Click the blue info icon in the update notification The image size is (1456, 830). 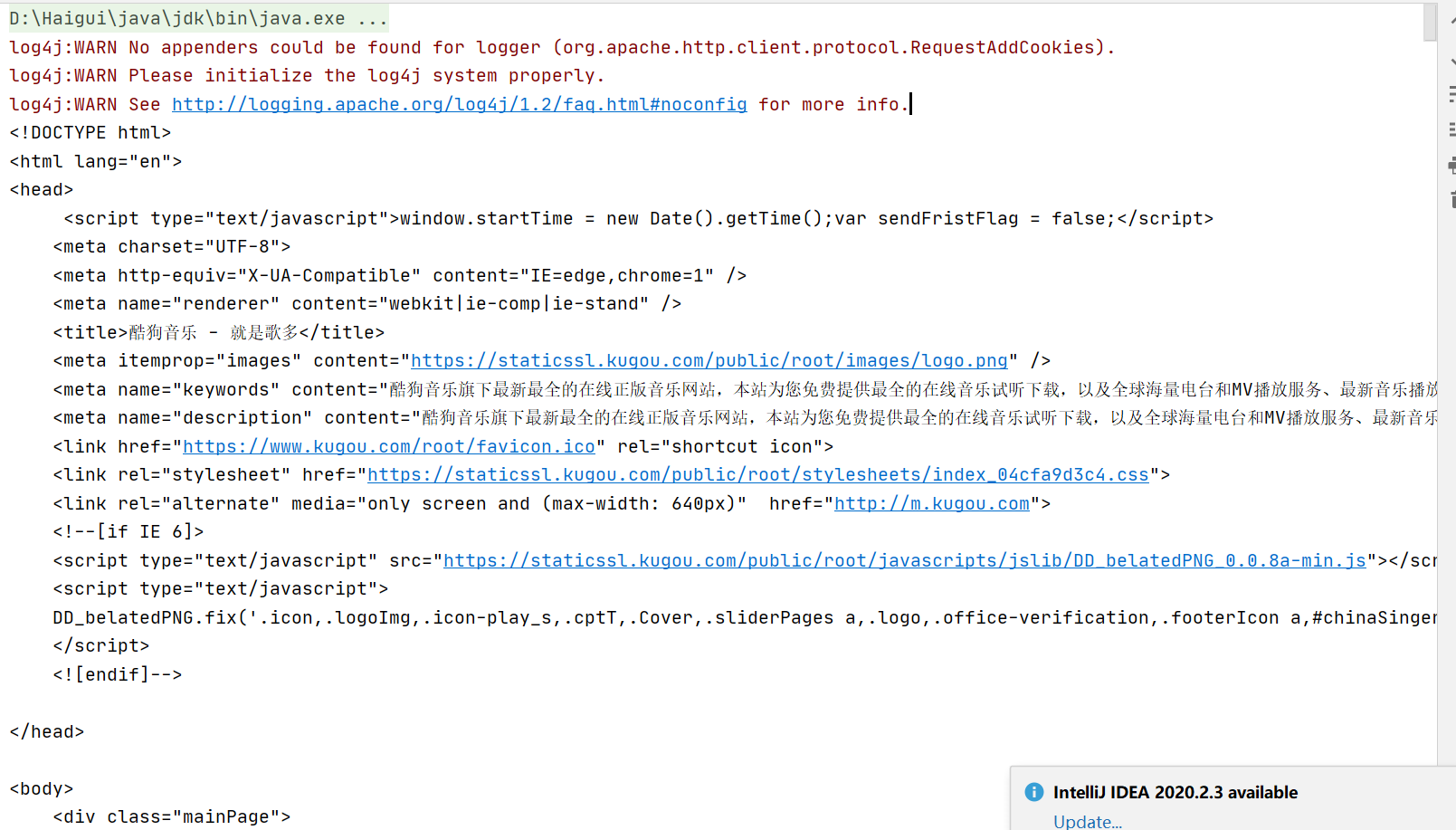pos(1033,792)
